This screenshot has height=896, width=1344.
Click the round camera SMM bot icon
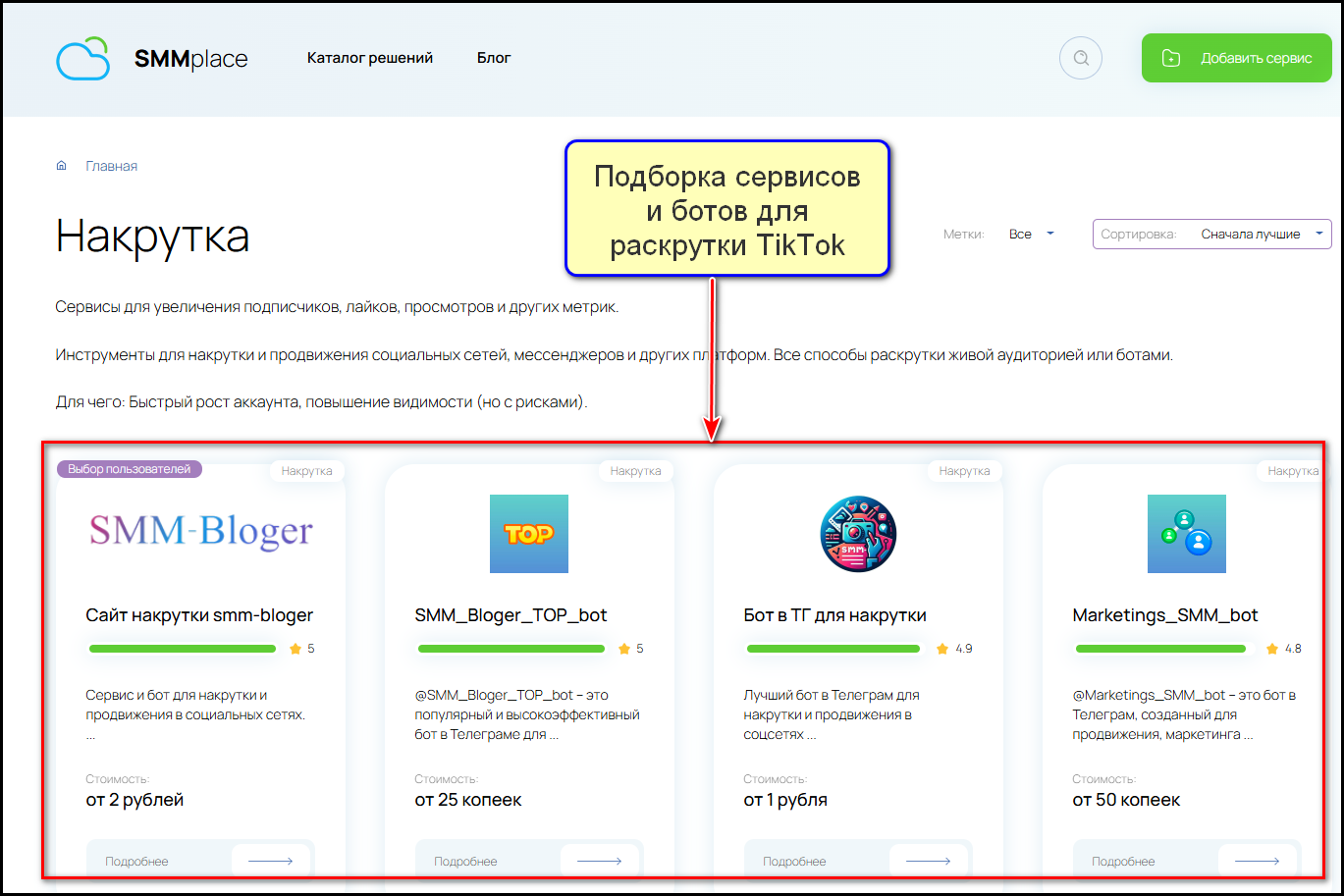tap(858, 533)
